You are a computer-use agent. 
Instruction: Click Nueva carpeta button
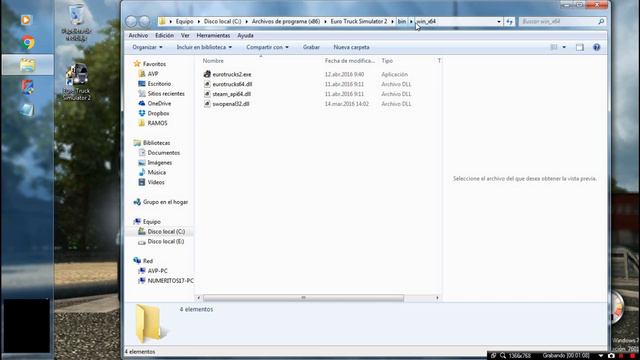[351, 47]
